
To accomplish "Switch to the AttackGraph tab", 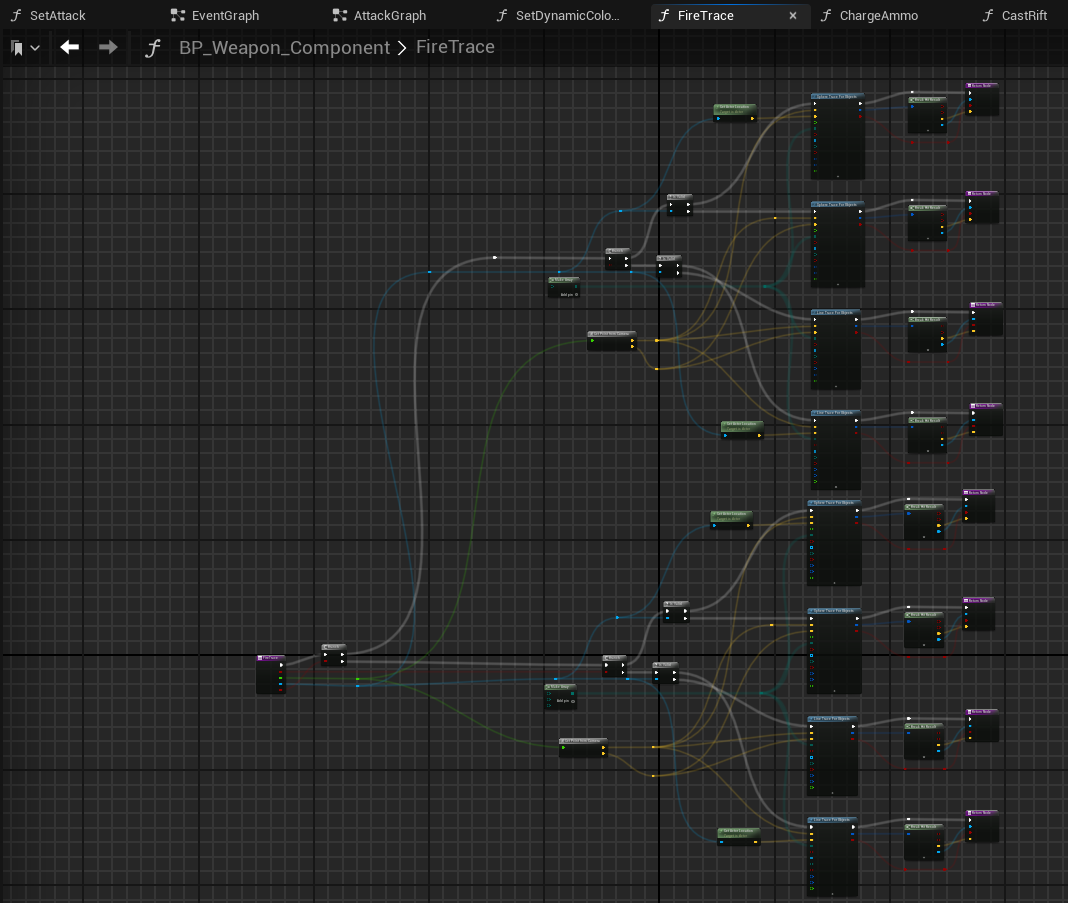I will pos(389,15).
